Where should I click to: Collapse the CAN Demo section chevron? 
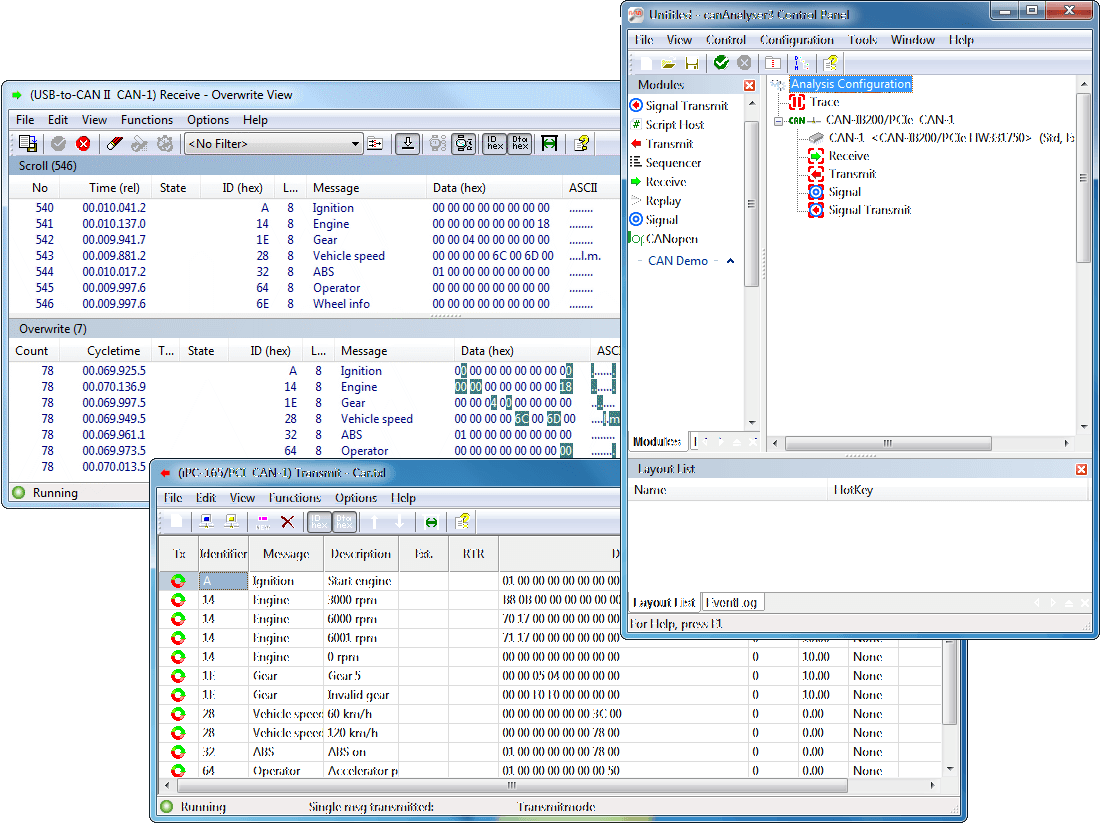pyautogui.click(x=730, y=261)
